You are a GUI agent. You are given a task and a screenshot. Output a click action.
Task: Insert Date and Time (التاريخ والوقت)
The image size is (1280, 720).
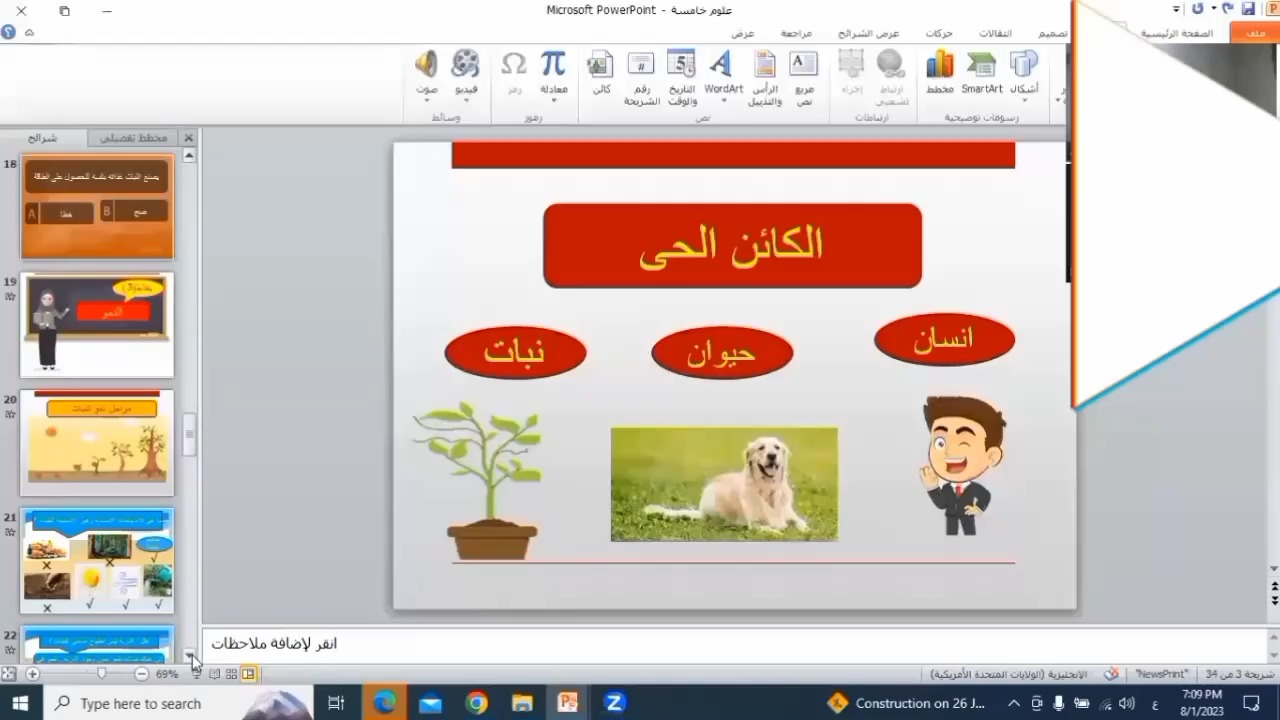pos(681,75)
